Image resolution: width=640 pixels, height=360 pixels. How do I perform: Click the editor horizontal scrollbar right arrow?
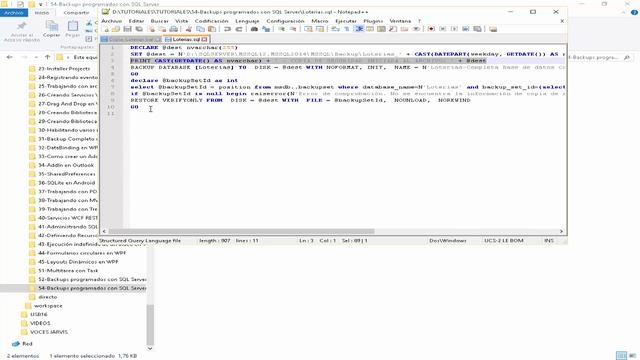tap(562, 231)
